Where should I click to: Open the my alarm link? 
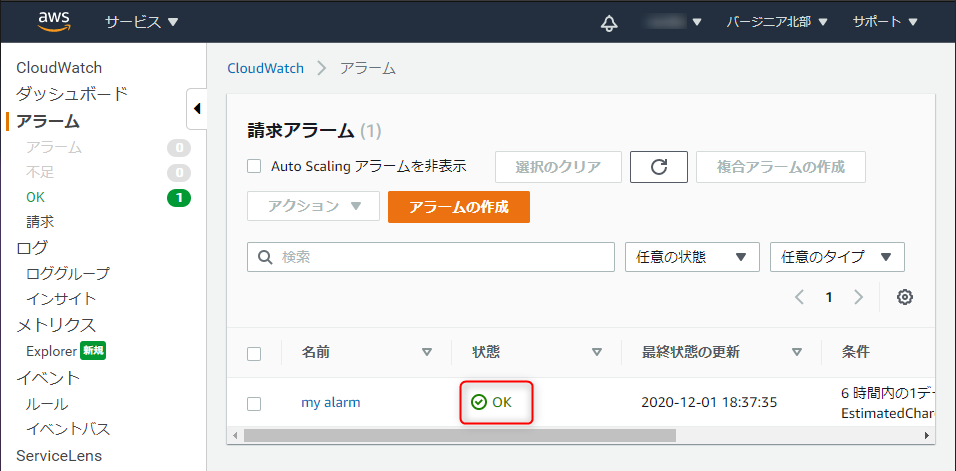tap(330, 403)
